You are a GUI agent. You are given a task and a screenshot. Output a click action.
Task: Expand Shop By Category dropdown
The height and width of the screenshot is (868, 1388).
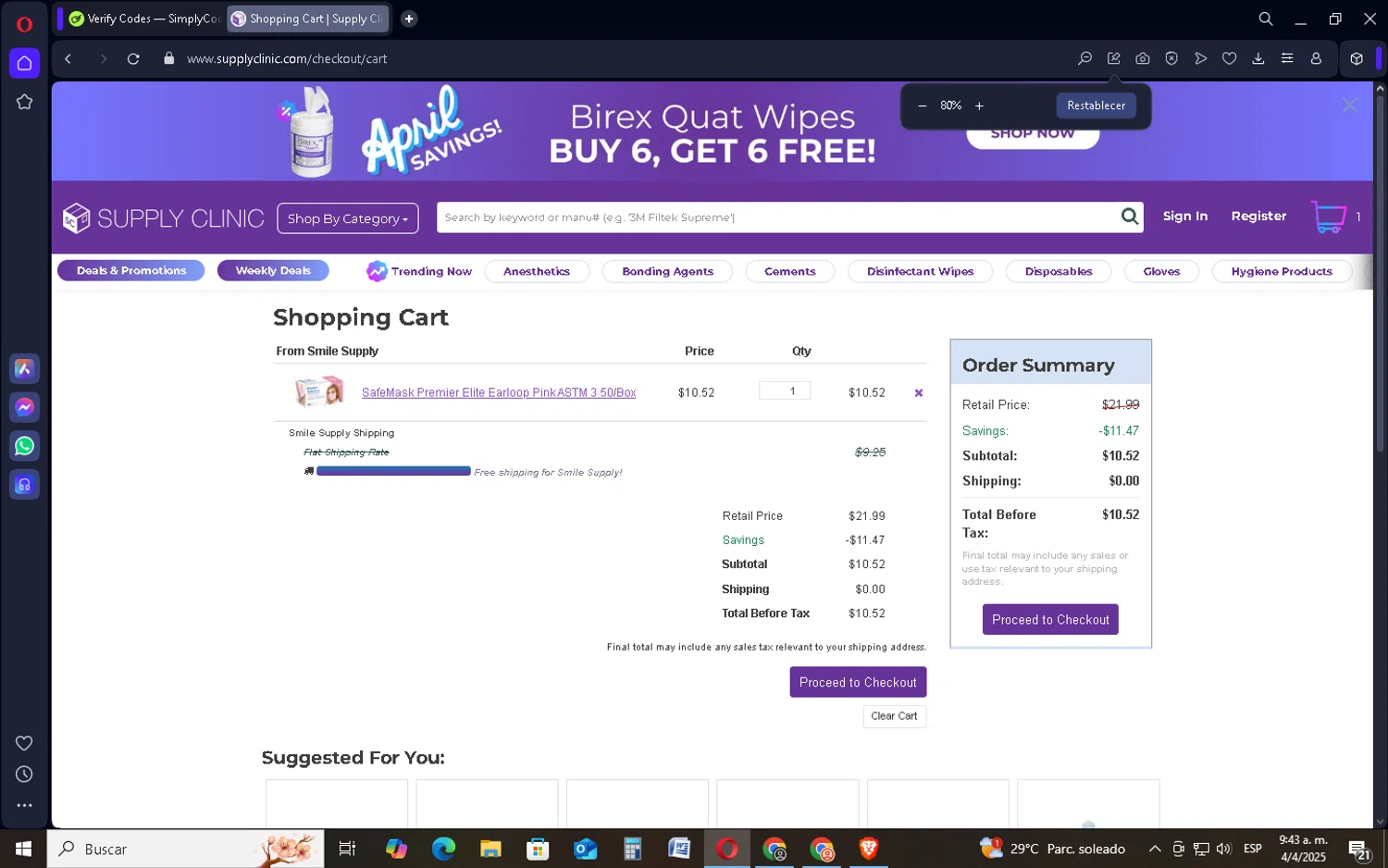(348, 218)
